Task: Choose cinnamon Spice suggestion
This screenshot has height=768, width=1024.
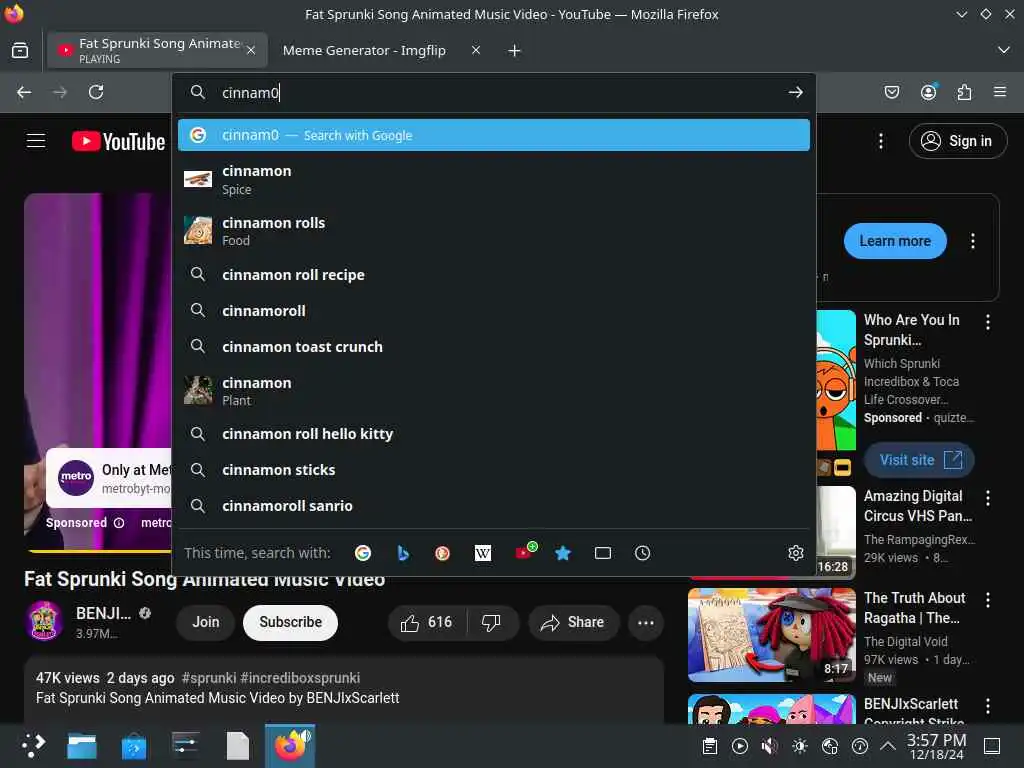Action: pos(494,180)
